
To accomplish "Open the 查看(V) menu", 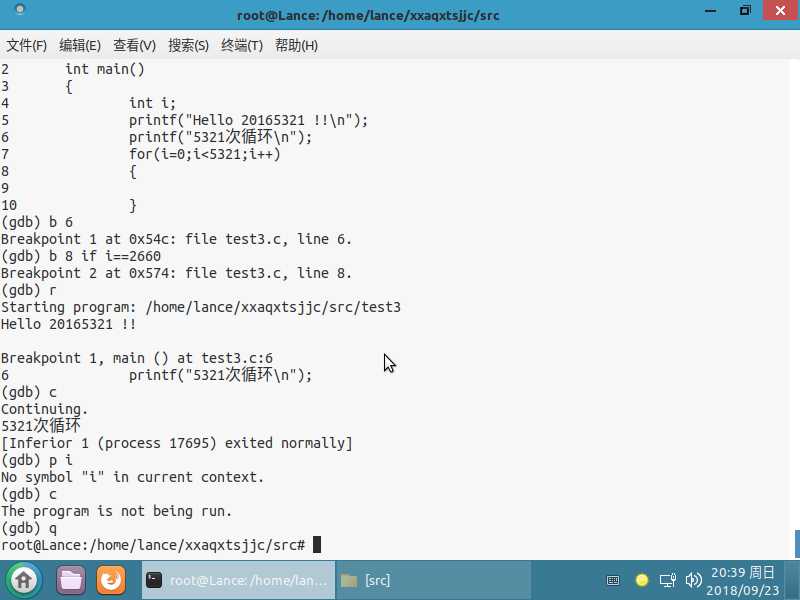I will tap(134, 46).
